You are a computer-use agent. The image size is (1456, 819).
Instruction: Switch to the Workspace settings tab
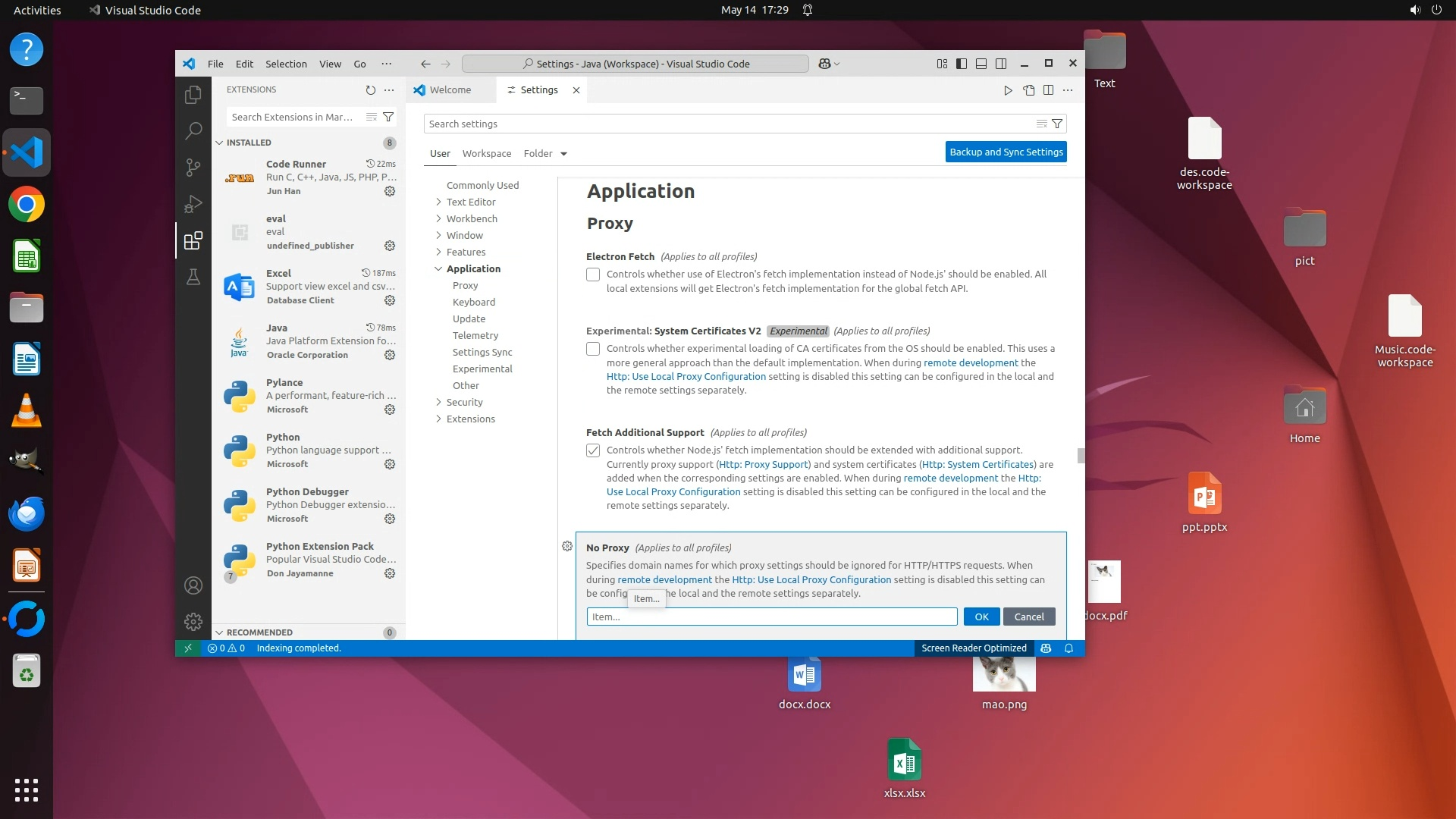pos(486,153)
